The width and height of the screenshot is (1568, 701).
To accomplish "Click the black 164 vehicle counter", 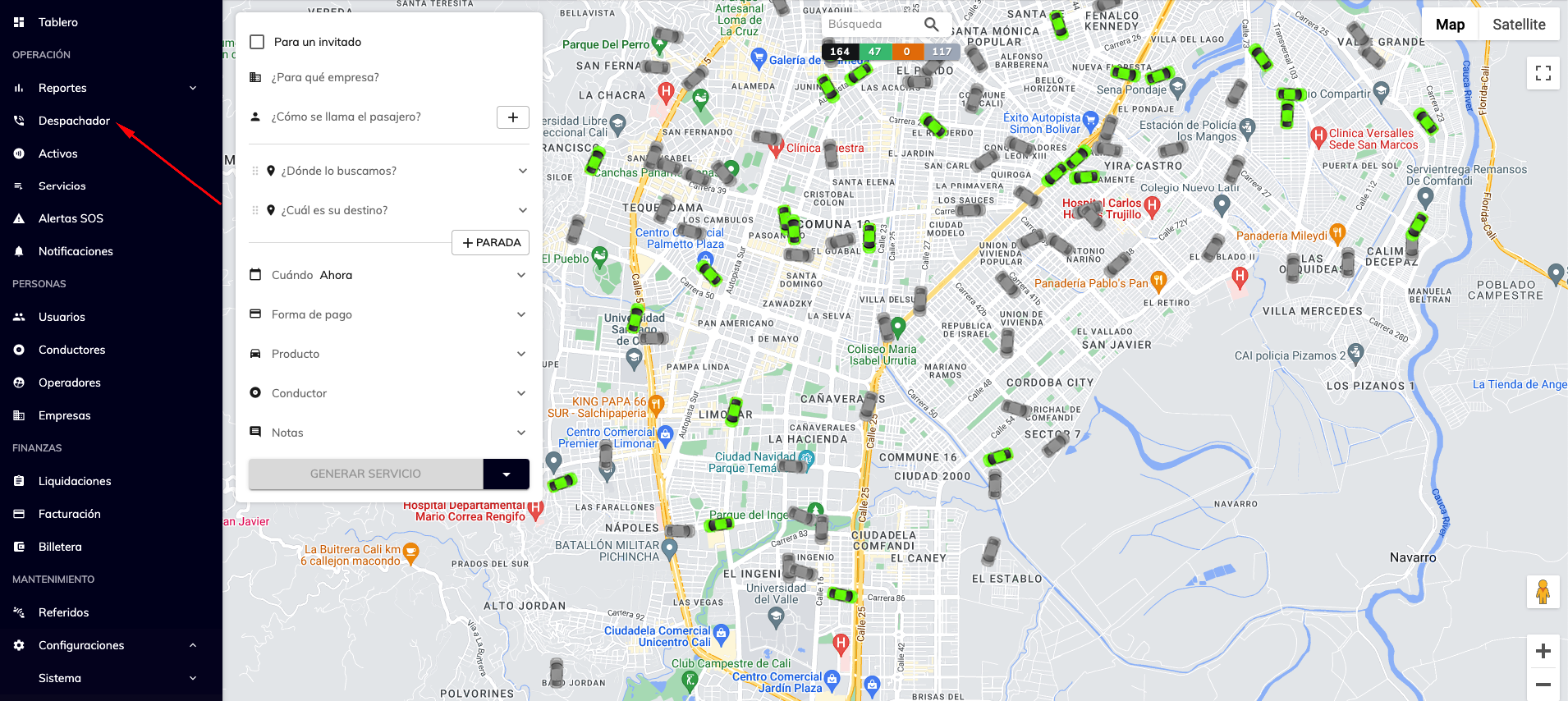I will click(840, 52).
